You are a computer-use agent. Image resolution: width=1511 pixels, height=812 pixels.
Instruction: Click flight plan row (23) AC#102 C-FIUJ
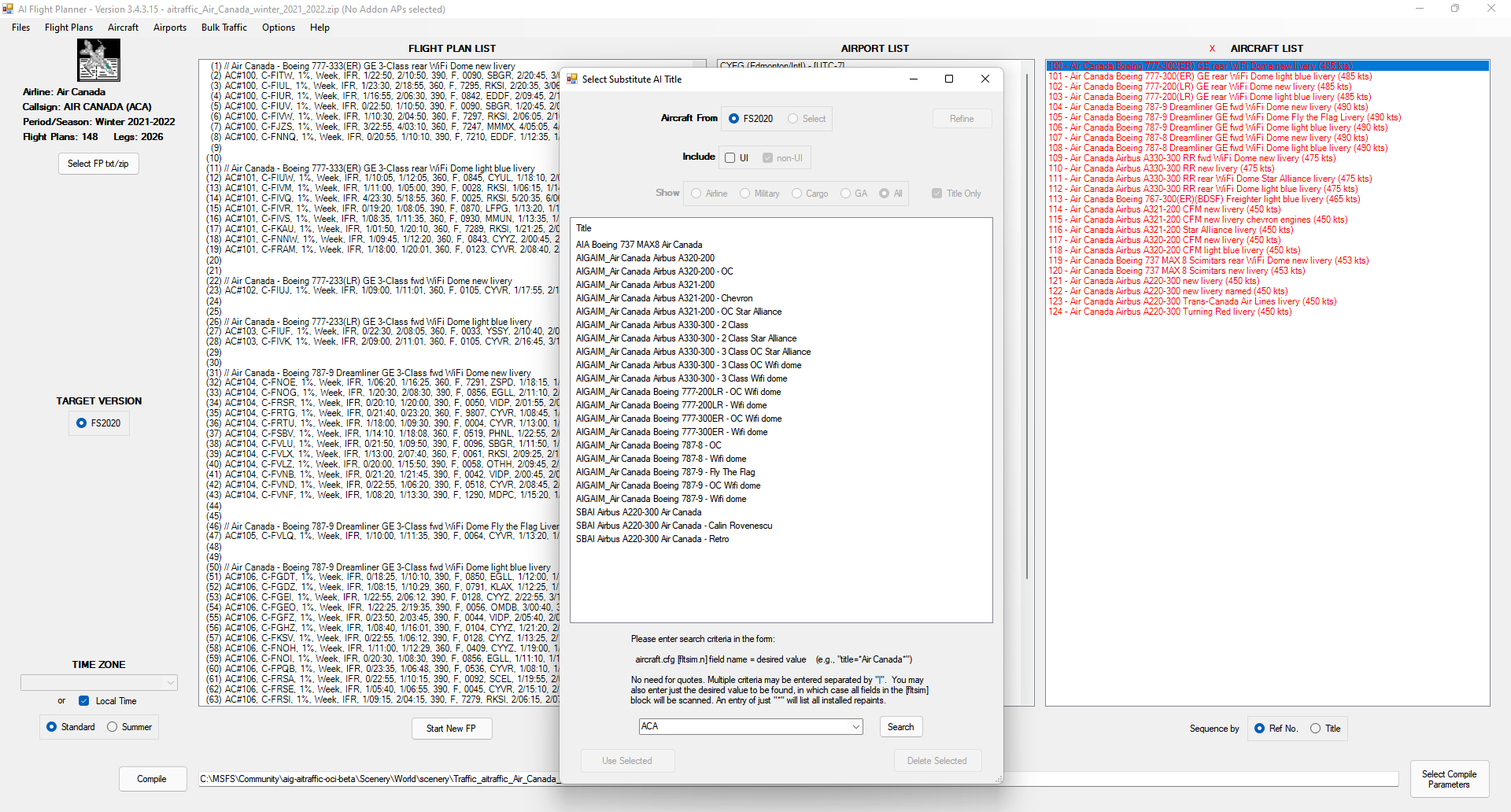pyautogui.click(x=382, y=291)
